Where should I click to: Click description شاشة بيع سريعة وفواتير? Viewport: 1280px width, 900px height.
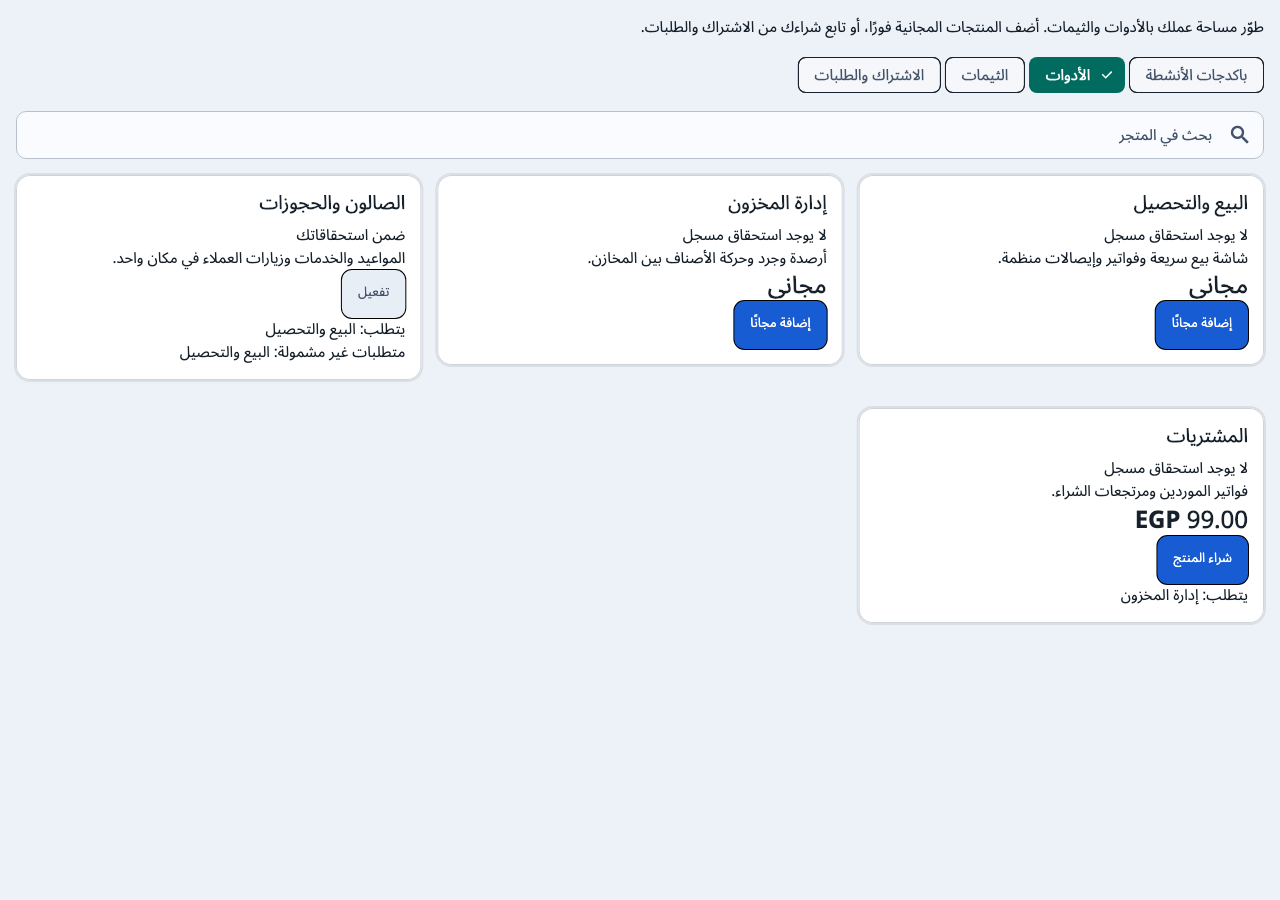pos(1123,258)
